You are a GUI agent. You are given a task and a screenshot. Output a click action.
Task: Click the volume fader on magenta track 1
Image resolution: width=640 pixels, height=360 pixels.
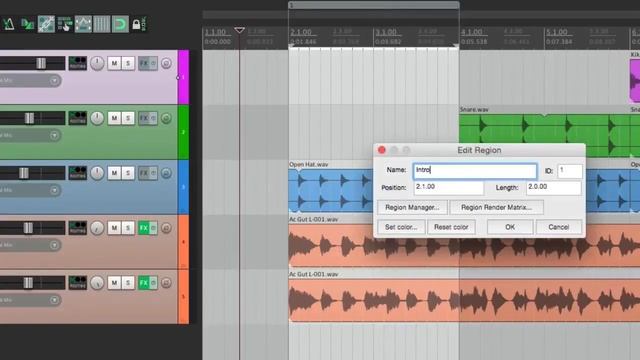point(41,63)
